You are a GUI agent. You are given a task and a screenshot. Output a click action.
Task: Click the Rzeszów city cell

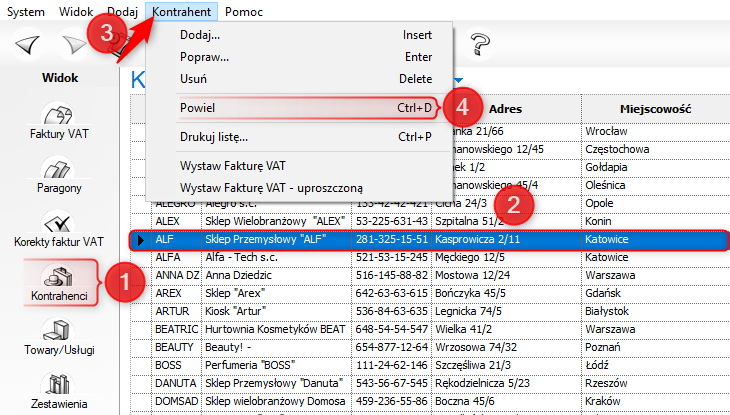pos(656,383)
